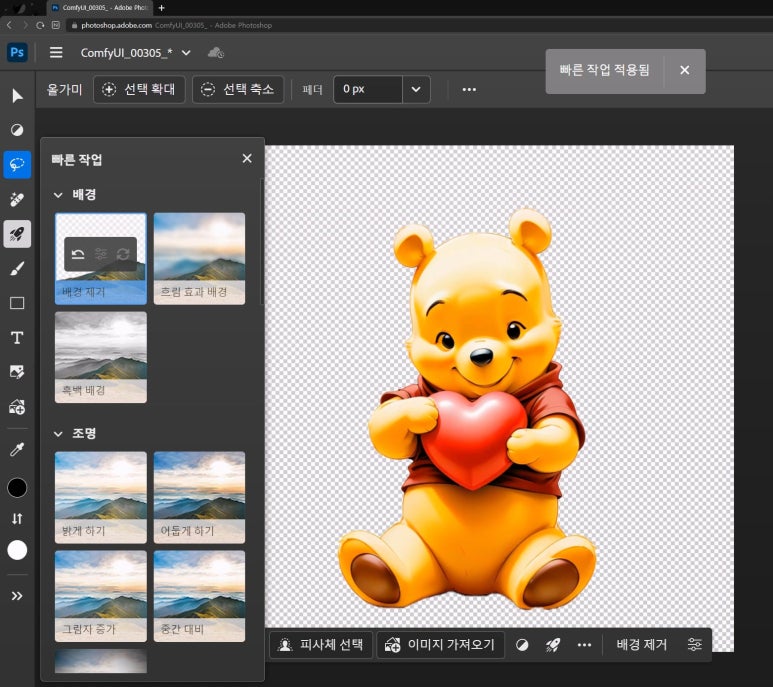Viewport: 773px width, 687px height.
Task: Click 피사체 선택 select subject button
Action: pos(321,645)
